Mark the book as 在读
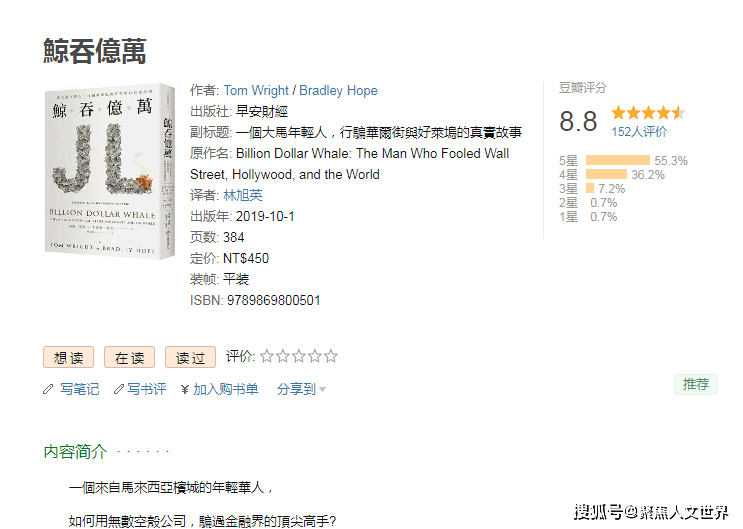 pyautogui.click(x=129, y=357)
